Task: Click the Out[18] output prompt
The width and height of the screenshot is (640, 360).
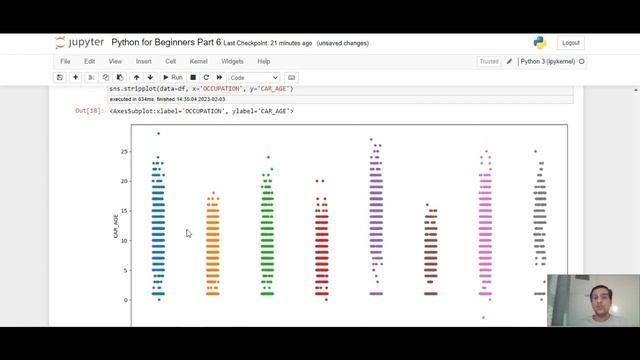Action: tap(89, 111)
